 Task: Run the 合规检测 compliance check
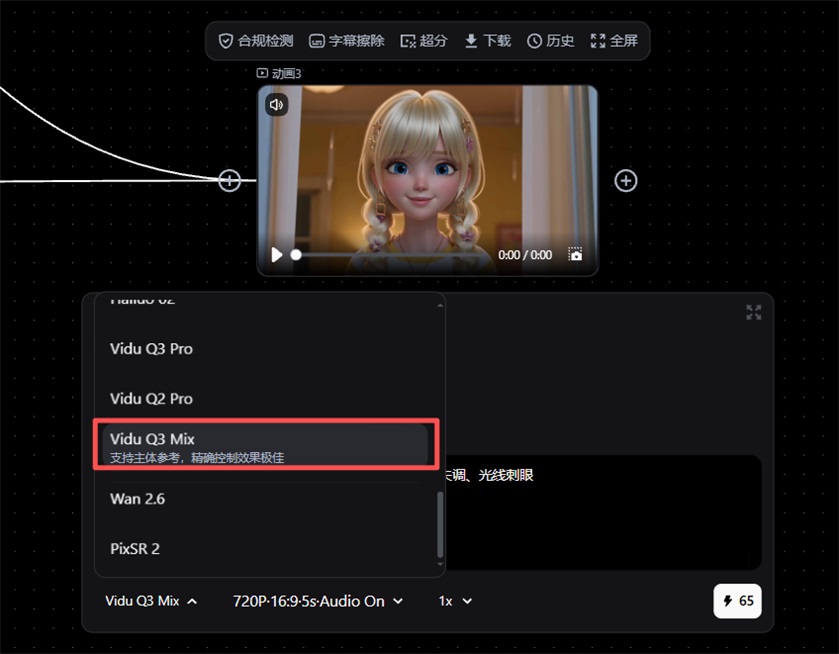[256, 41]
